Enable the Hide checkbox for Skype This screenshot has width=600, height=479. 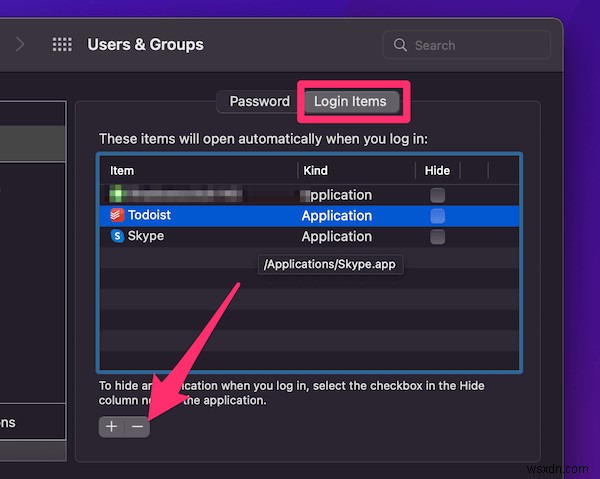pos(437,237)
